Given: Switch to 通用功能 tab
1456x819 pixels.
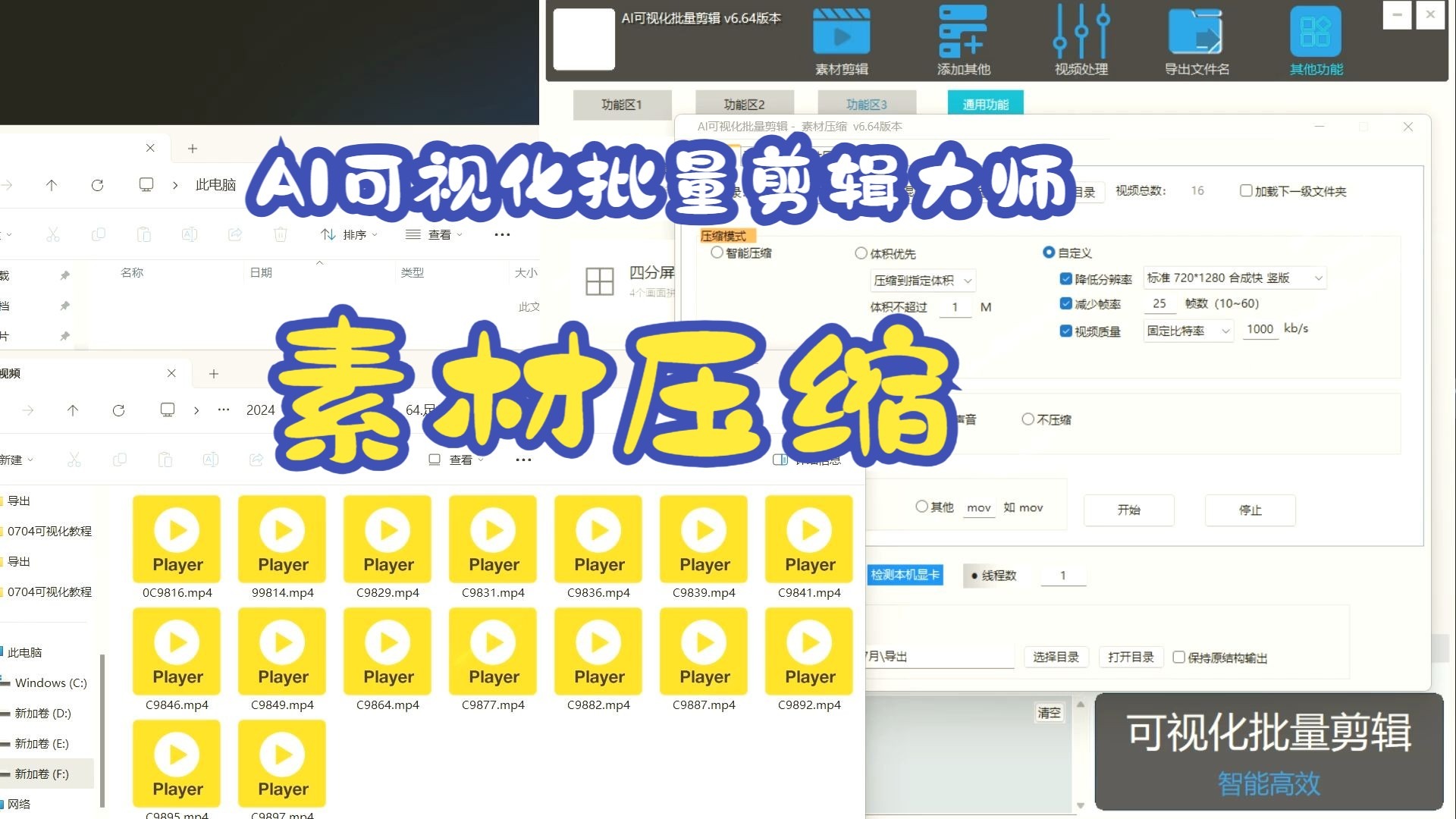Looking at the screenshot, I should (x=986, y=103).
